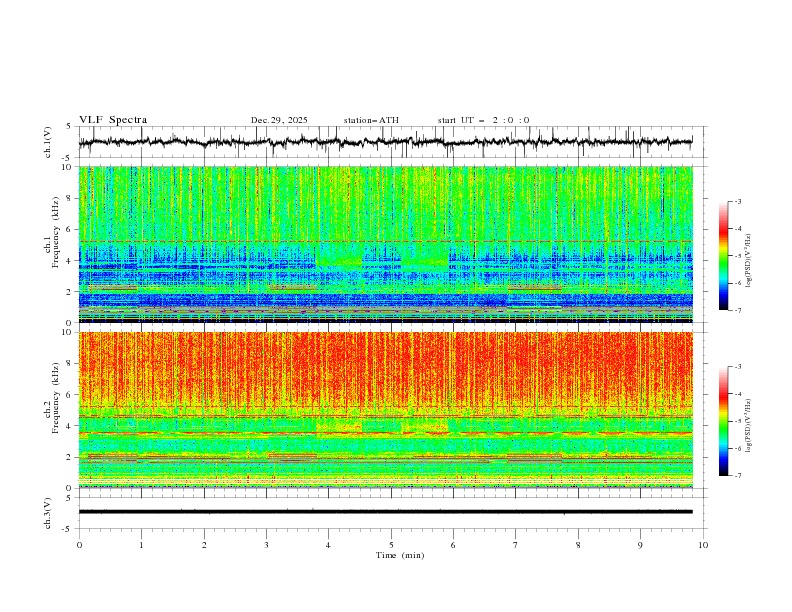This screenshot has height=612, width=792.
Task: Click time-axis tick label "2"
Action: (204, 545)
